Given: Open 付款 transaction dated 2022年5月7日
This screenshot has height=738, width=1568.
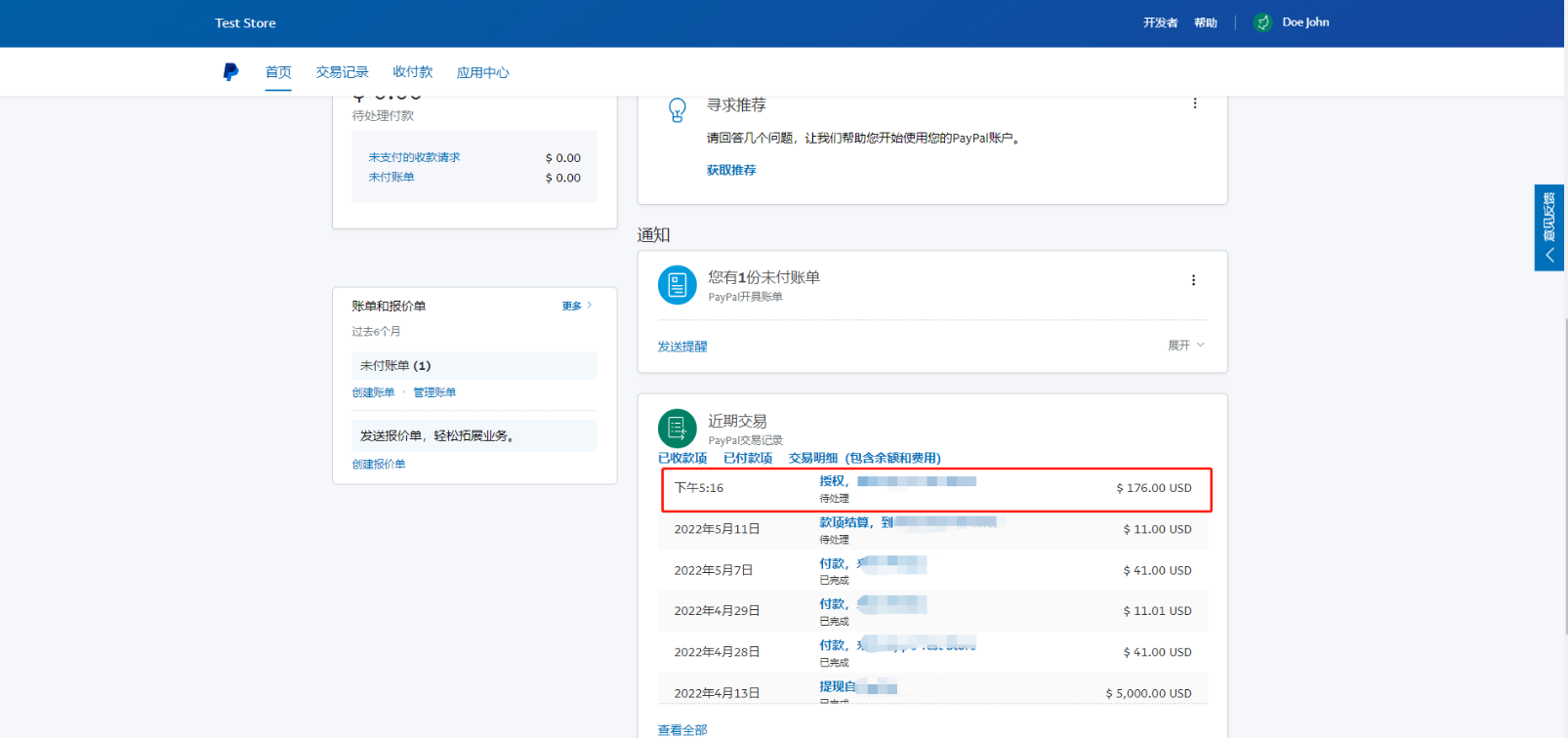Looking at the screenshot, I should [932, 571].
